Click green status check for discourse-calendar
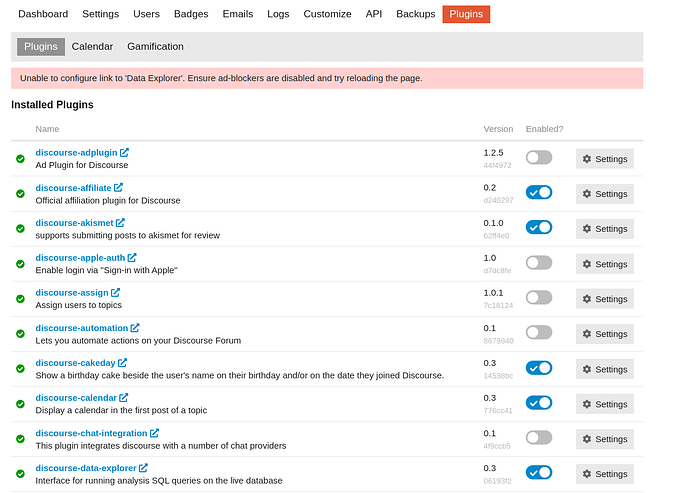This screenshot has height=493, width=690. click(20, 404)
